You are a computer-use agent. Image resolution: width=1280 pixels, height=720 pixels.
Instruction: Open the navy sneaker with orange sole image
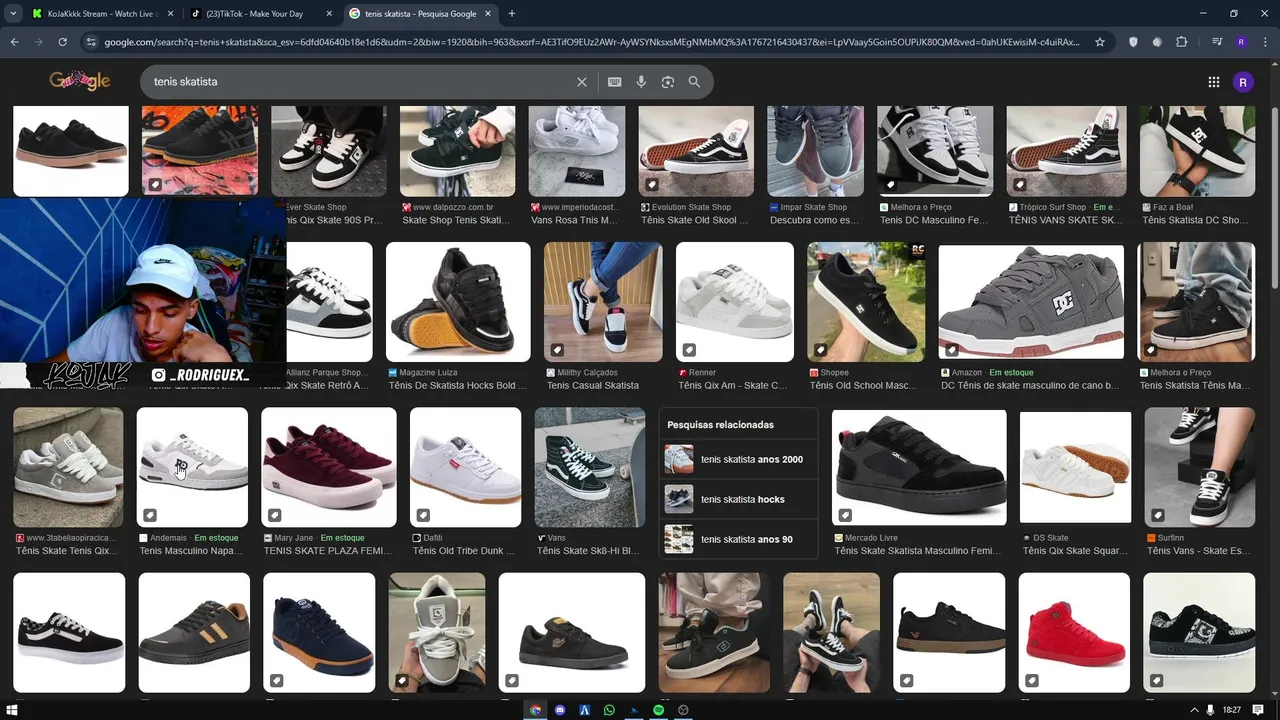click(x=319, y=633)
